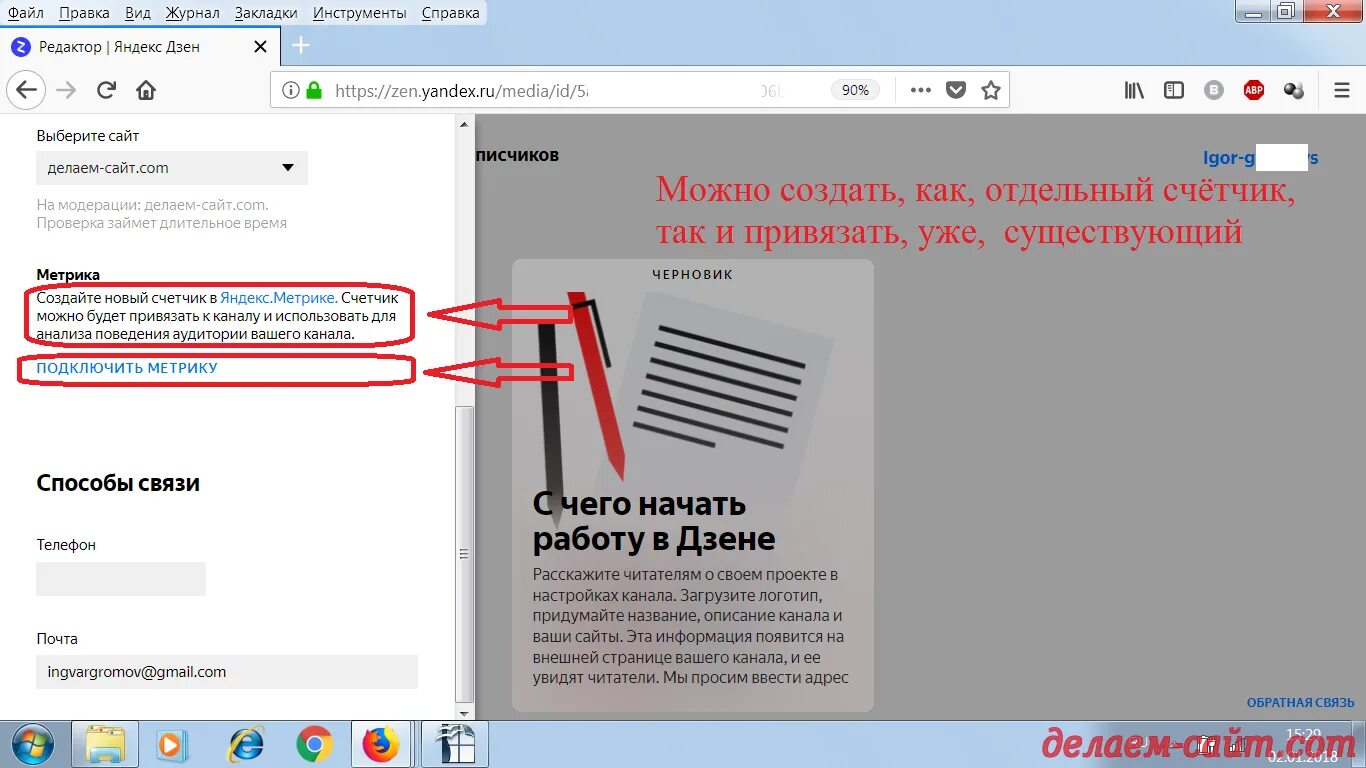The height and width of the screenshot is (768, 1366).
Task: Open the Library bookshelf icon
Action: pos(1134,90)
